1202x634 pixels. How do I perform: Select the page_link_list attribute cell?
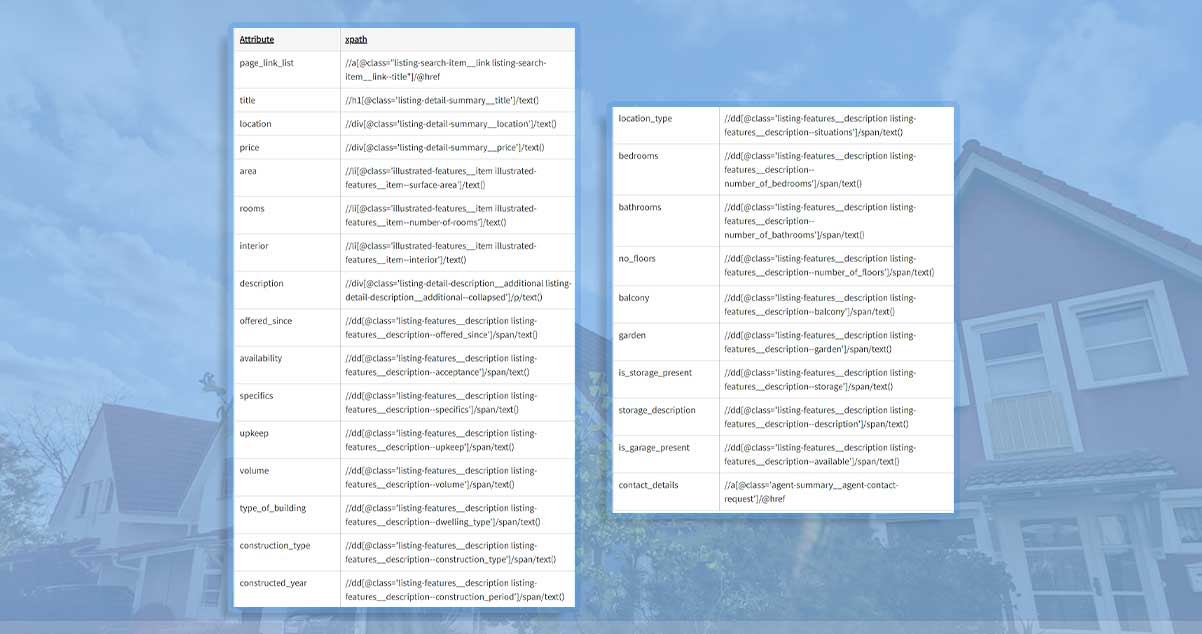[x=266, y=63]
